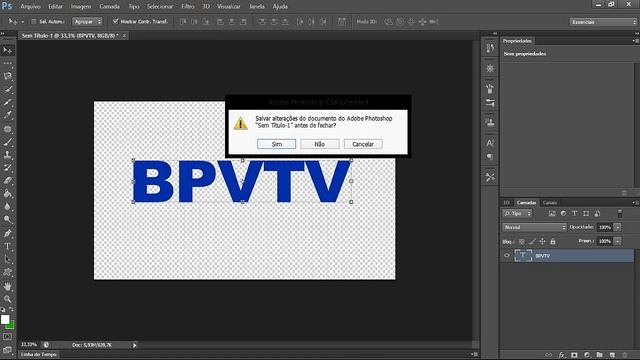Open the Opacidade slider arrow
This screenshot has height=360, width=640.
(618, 227)
